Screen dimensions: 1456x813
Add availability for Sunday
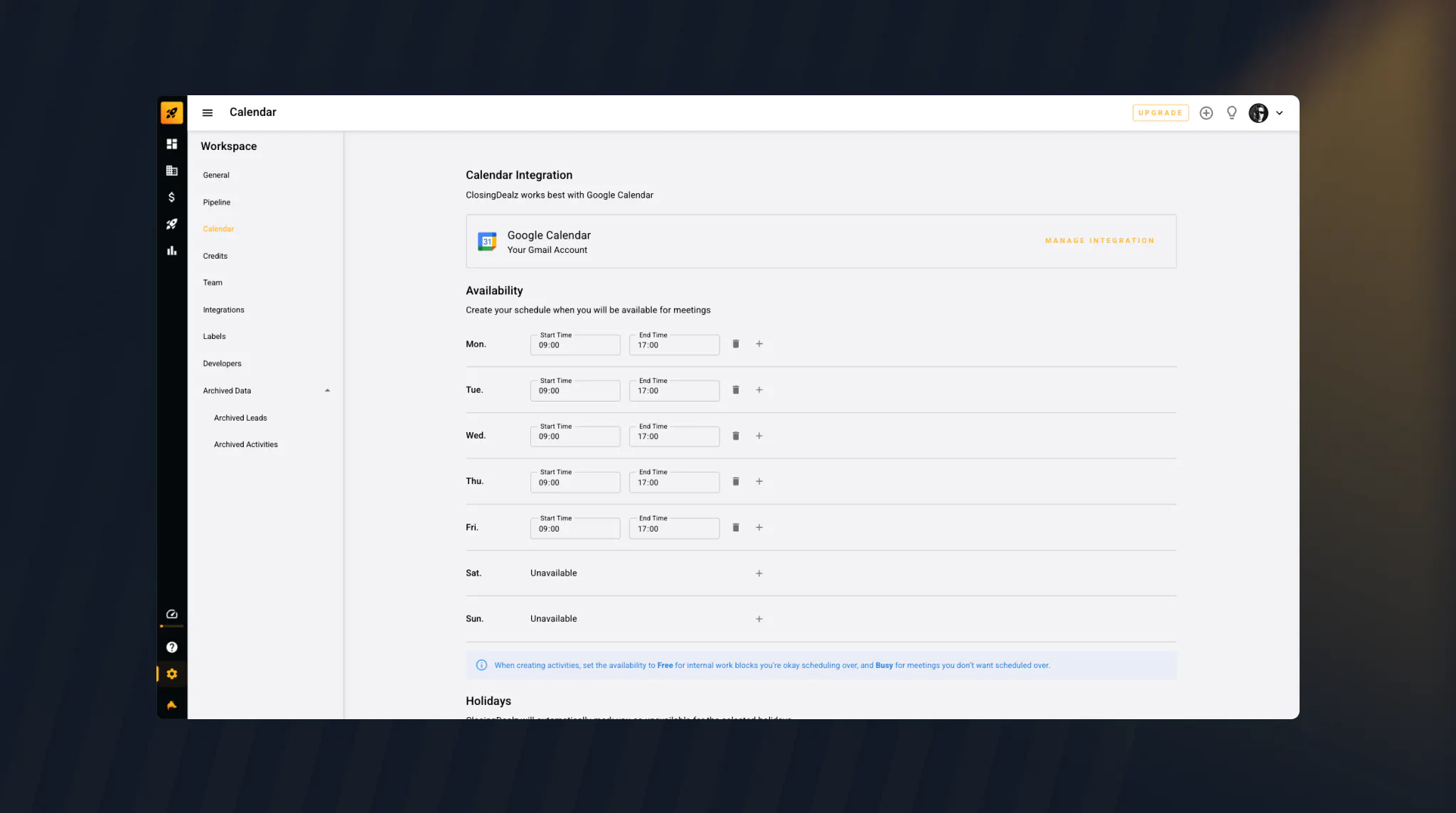tap(759, 619)
